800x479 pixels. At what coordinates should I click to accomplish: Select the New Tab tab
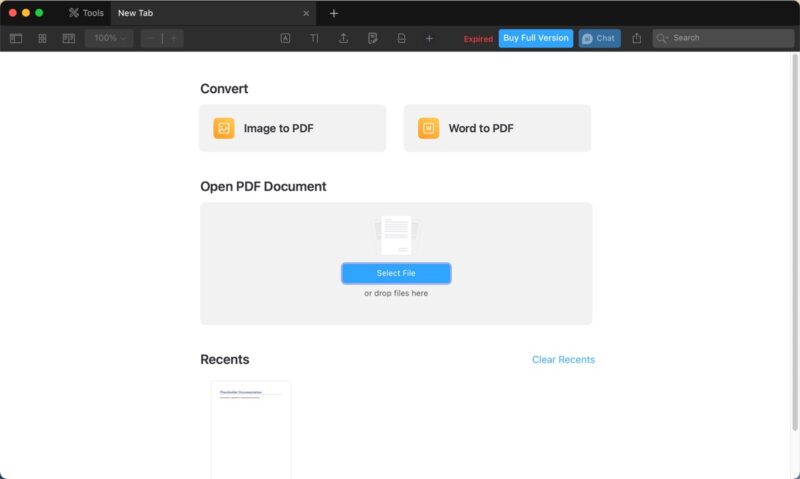click(213, 13)
